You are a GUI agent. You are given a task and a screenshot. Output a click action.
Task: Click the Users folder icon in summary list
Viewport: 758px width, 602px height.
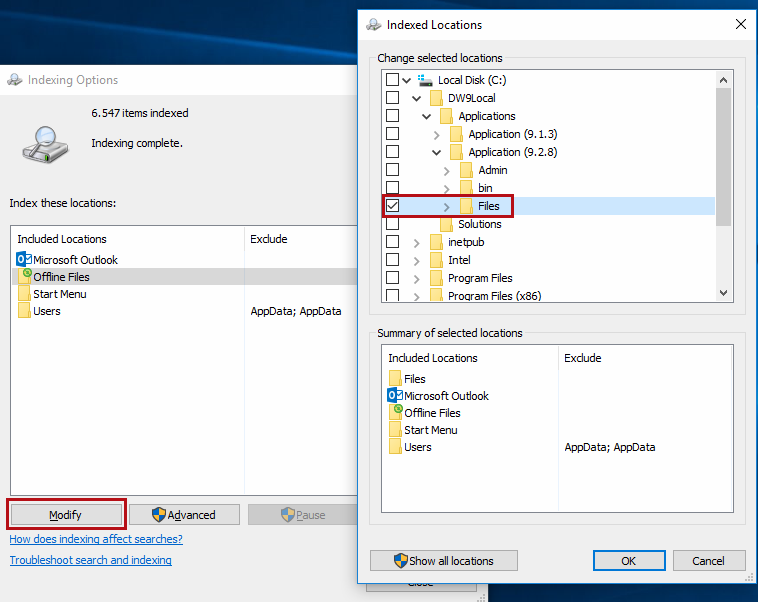pos(395,447)
